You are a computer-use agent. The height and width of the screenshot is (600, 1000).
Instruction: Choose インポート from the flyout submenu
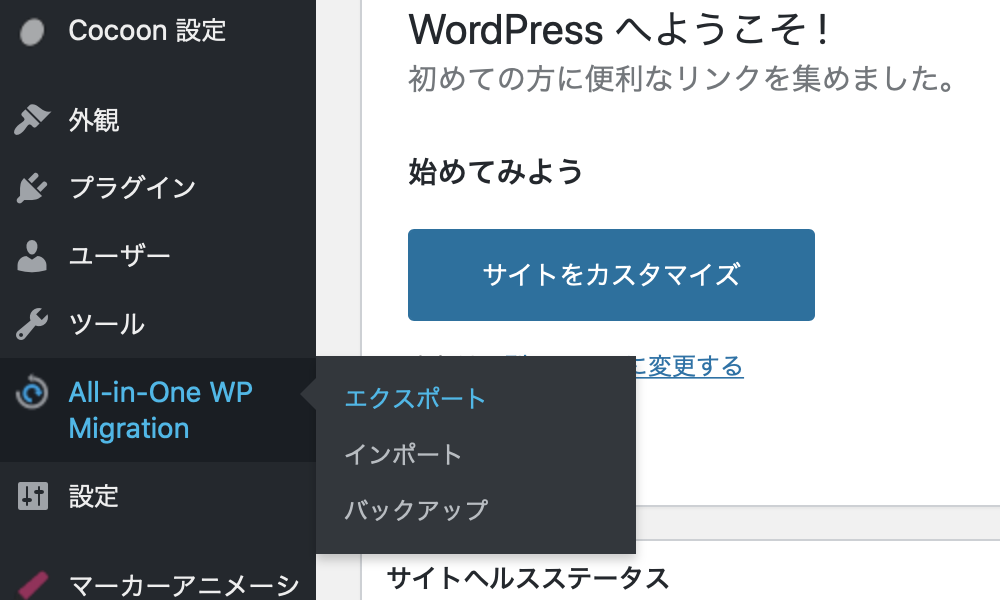[403, 455]
